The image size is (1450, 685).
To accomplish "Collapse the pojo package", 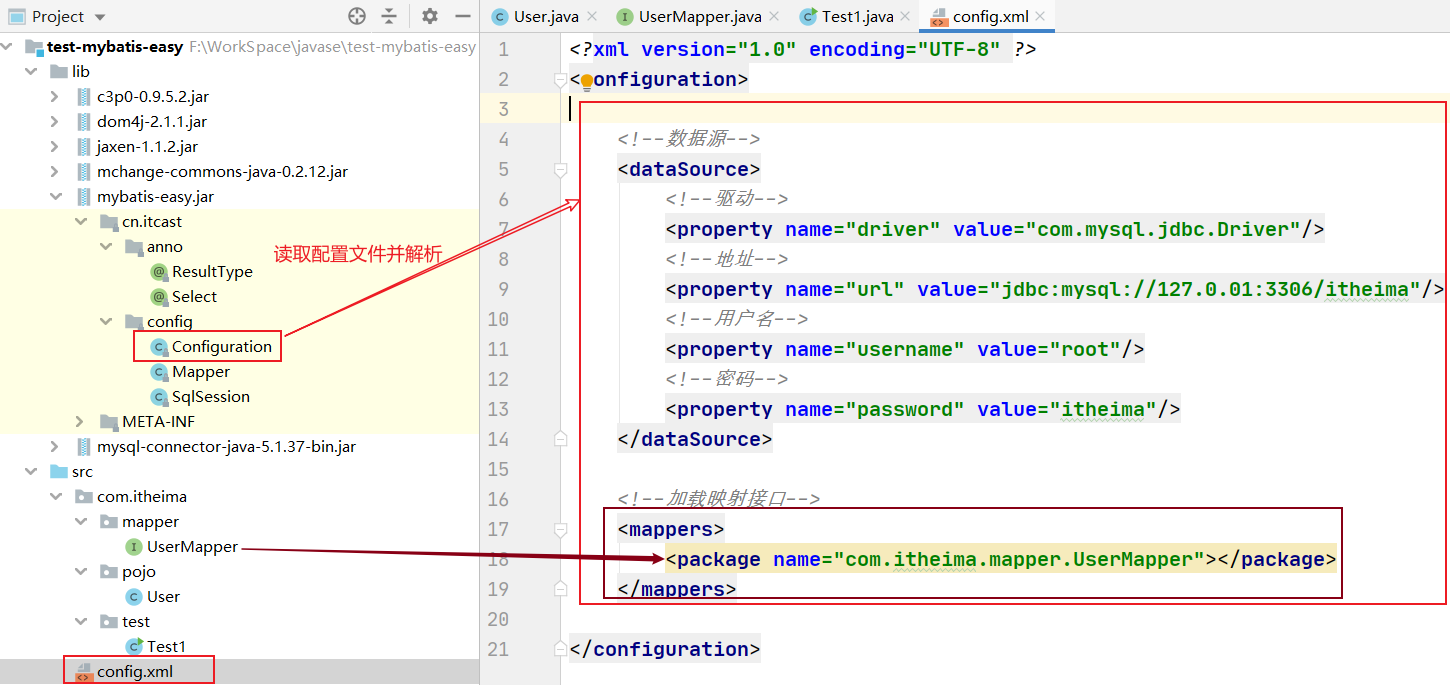I will [x=81, y=571].
